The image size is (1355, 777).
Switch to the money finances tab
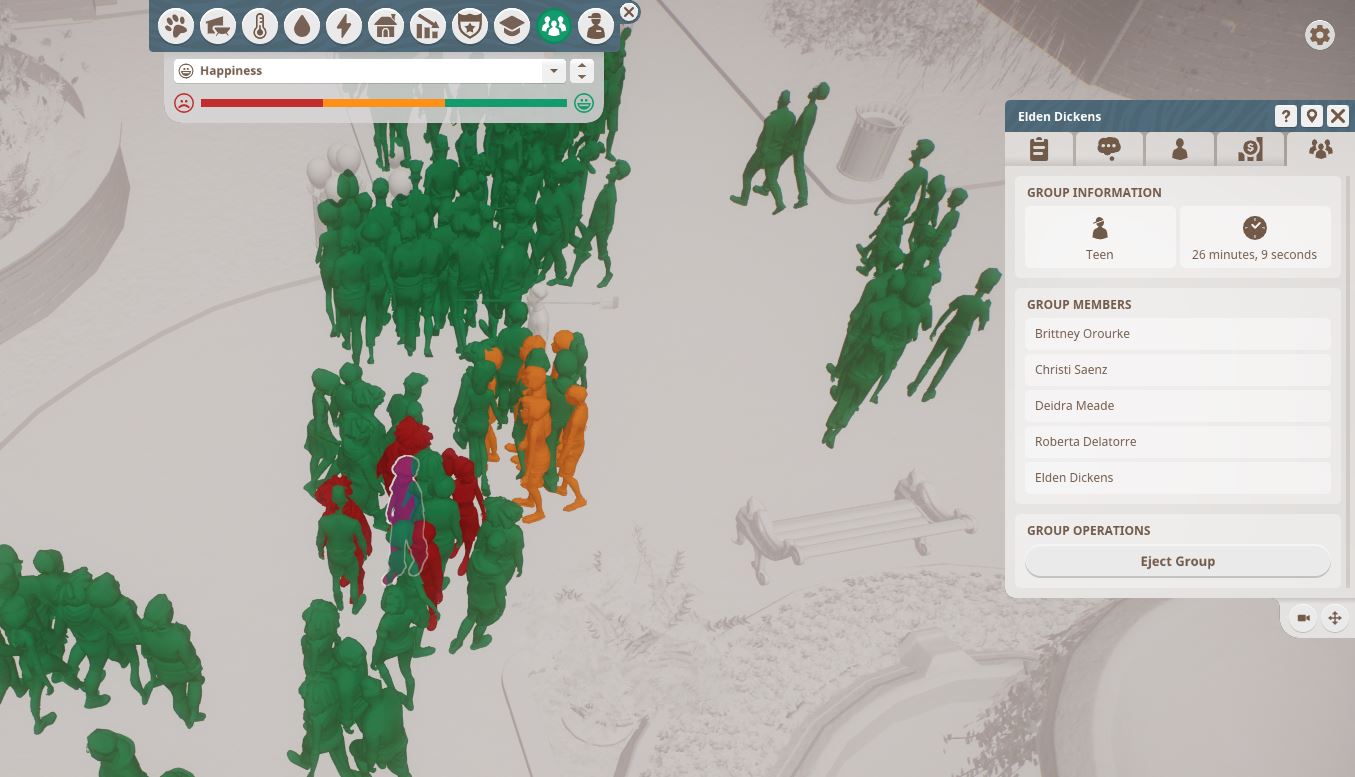[1250, 149]
